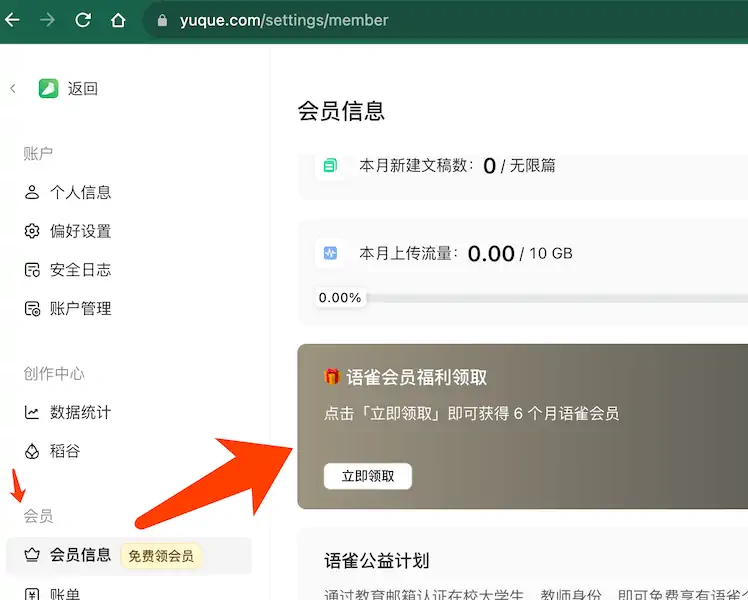The width and height of the screenshot is (748, 600).
Task: Select 会员信息 in the sidebar
Action: click(129, 555)
